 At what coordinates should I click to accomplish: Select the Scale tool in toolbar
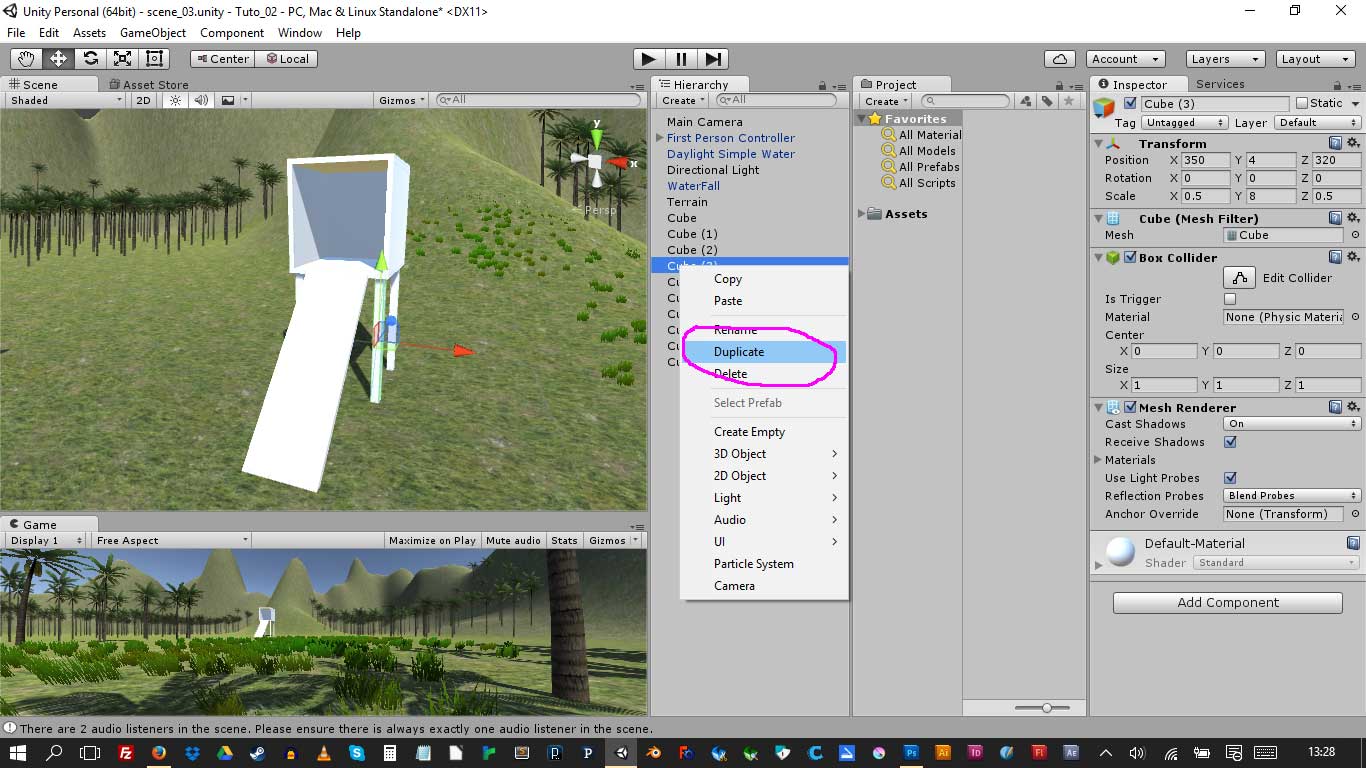click(122, 59)
